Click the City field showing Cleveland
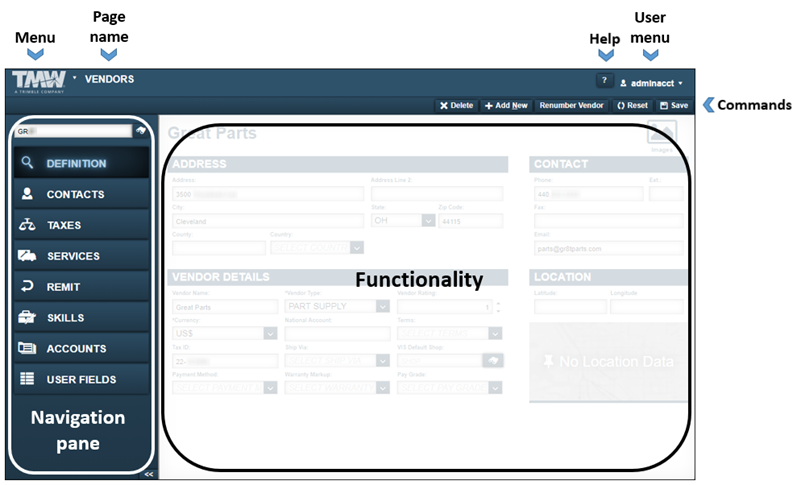Viewport: 801px width, 485px height. [268, 221]
